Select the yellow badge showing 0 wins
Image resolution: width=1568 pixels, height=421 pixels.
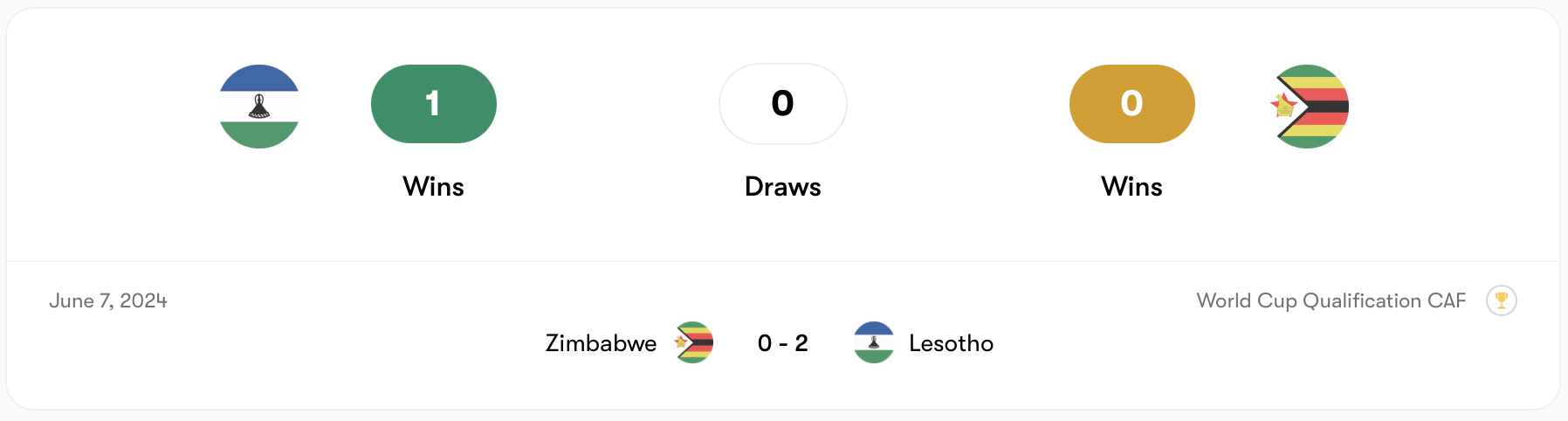pyautogui.click(x=1131, y=104)
